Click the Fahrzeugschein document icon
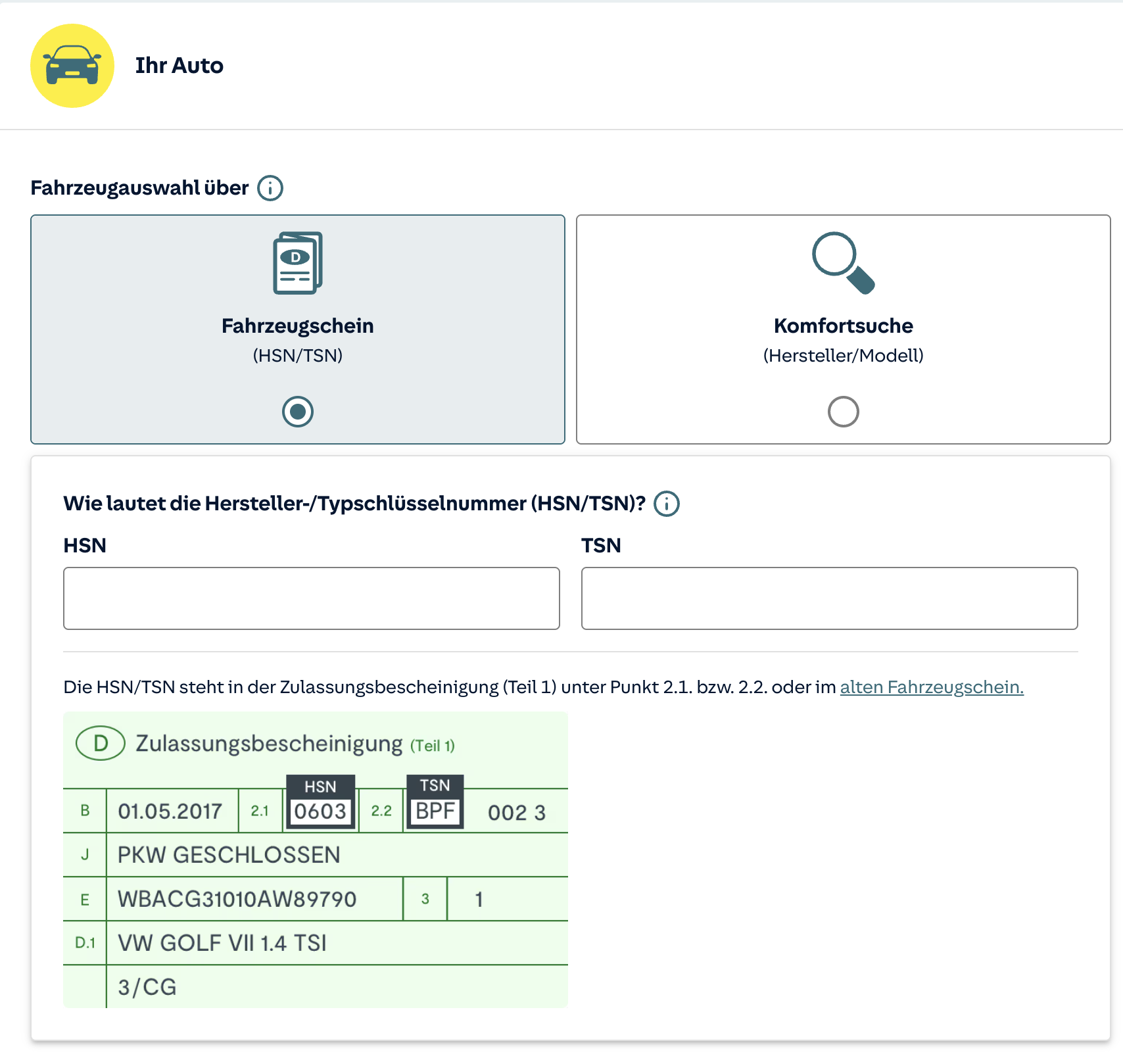Screen dimensions: 1123x1064 [298, 263]
